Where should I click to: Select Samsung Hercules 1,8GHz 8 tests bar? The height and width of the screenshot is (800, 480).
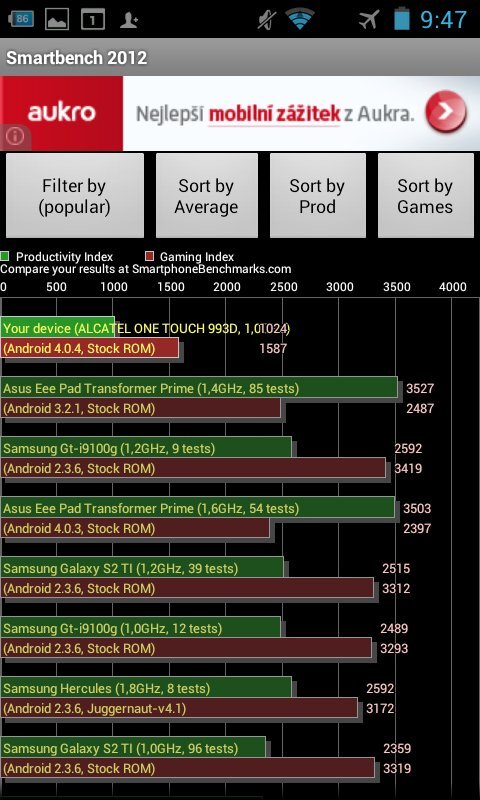(x=146, y=688)
